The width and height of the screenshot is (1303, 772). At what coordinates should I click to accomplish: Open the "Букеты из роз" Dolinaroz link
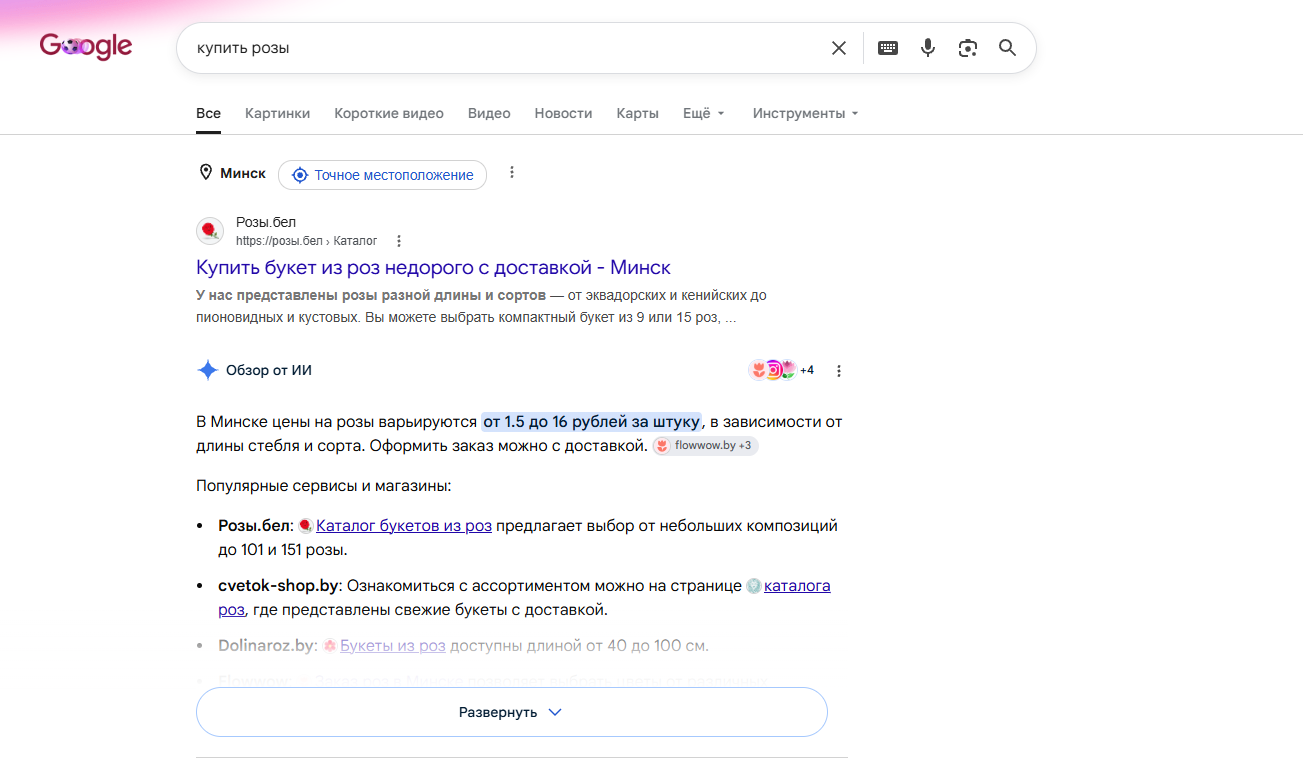point(392,646)
